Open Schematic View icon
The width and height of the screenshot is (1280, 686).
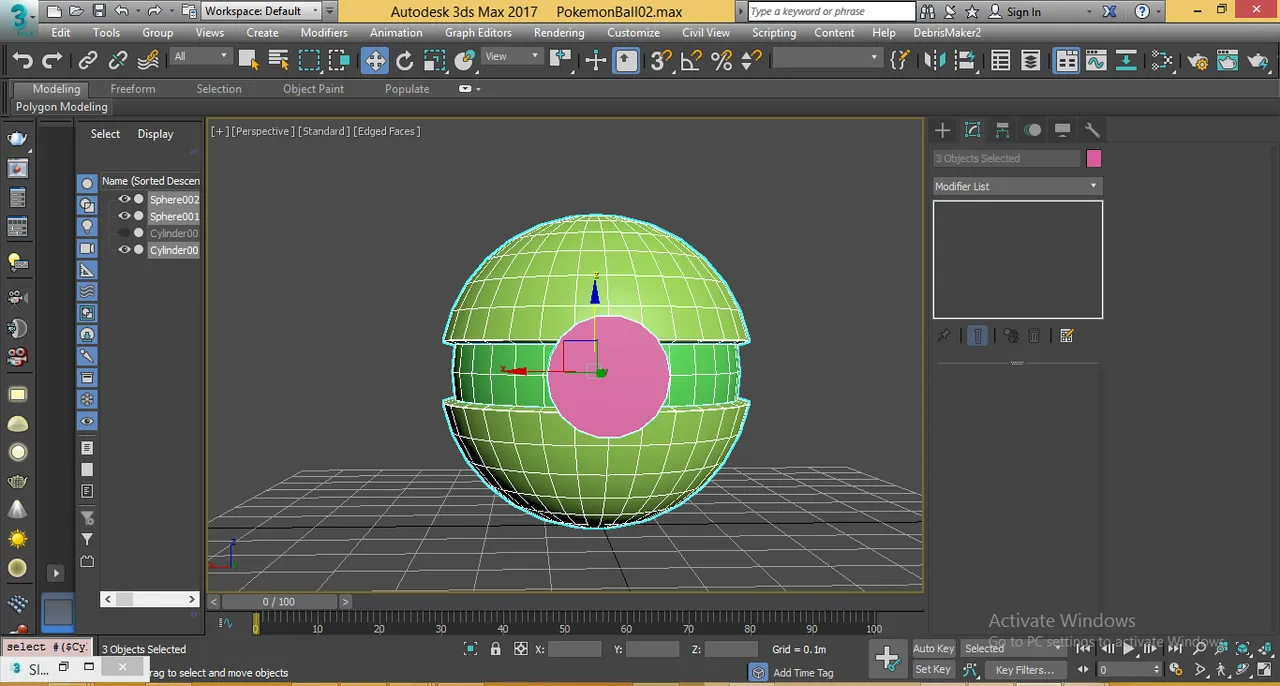tap(1126, 61)
